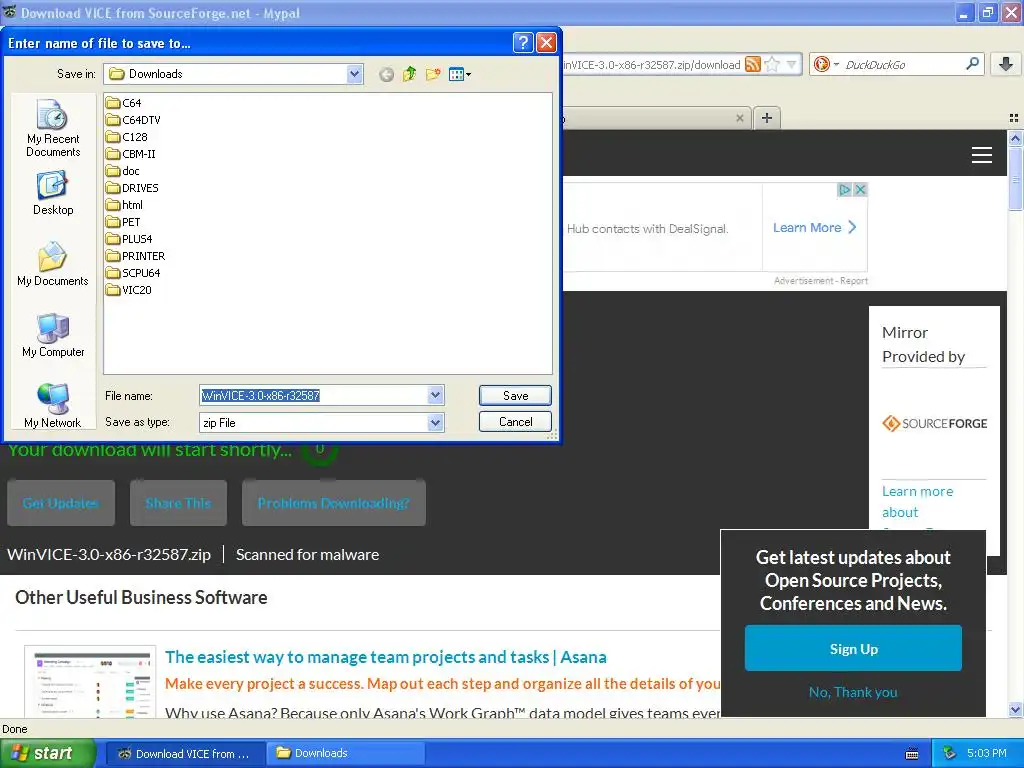Screen dimensions: 1024x768
Task: Open the PET folder
Action: 123,222
